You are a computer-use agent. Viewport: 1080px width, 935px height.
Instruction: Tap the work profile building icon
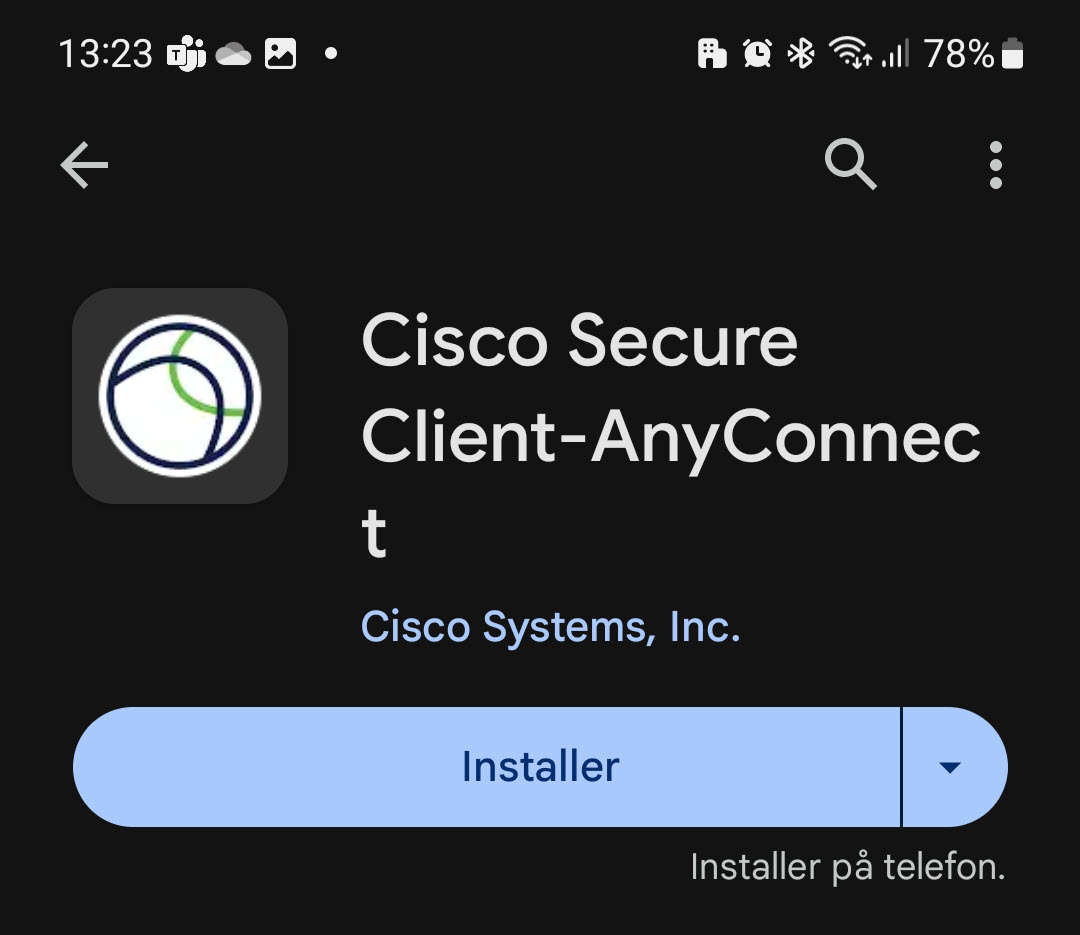pyautogui.click(x=712, y=53)
